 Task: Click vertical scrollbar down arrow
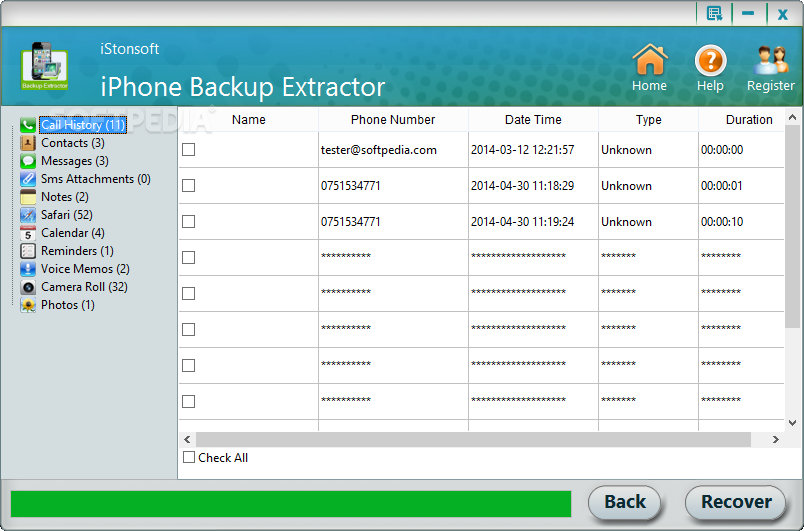[x=792, y=423]
